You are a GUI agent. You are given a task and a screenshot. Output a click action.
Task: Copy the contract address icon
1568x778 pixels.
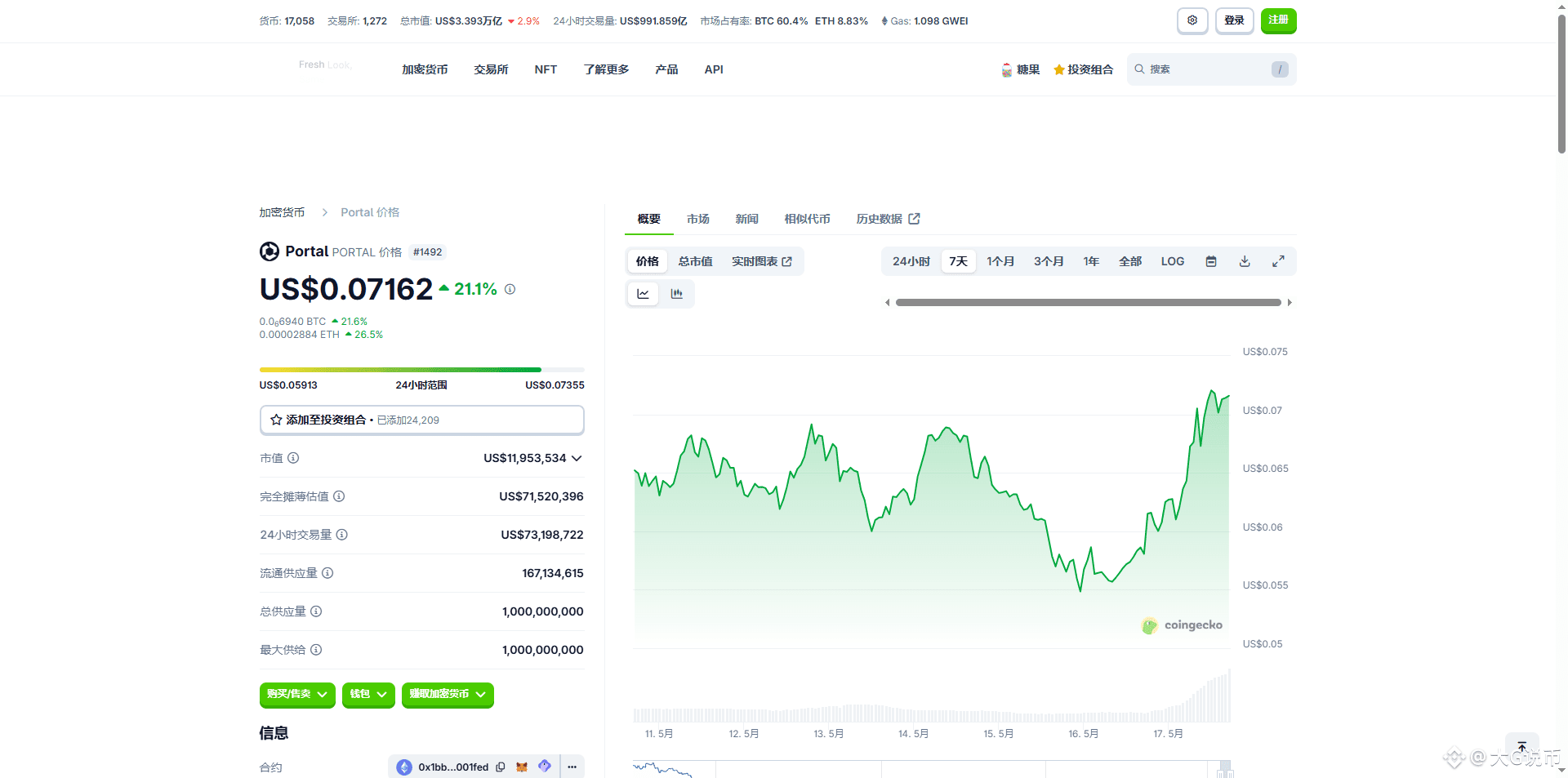pos(501,767)
